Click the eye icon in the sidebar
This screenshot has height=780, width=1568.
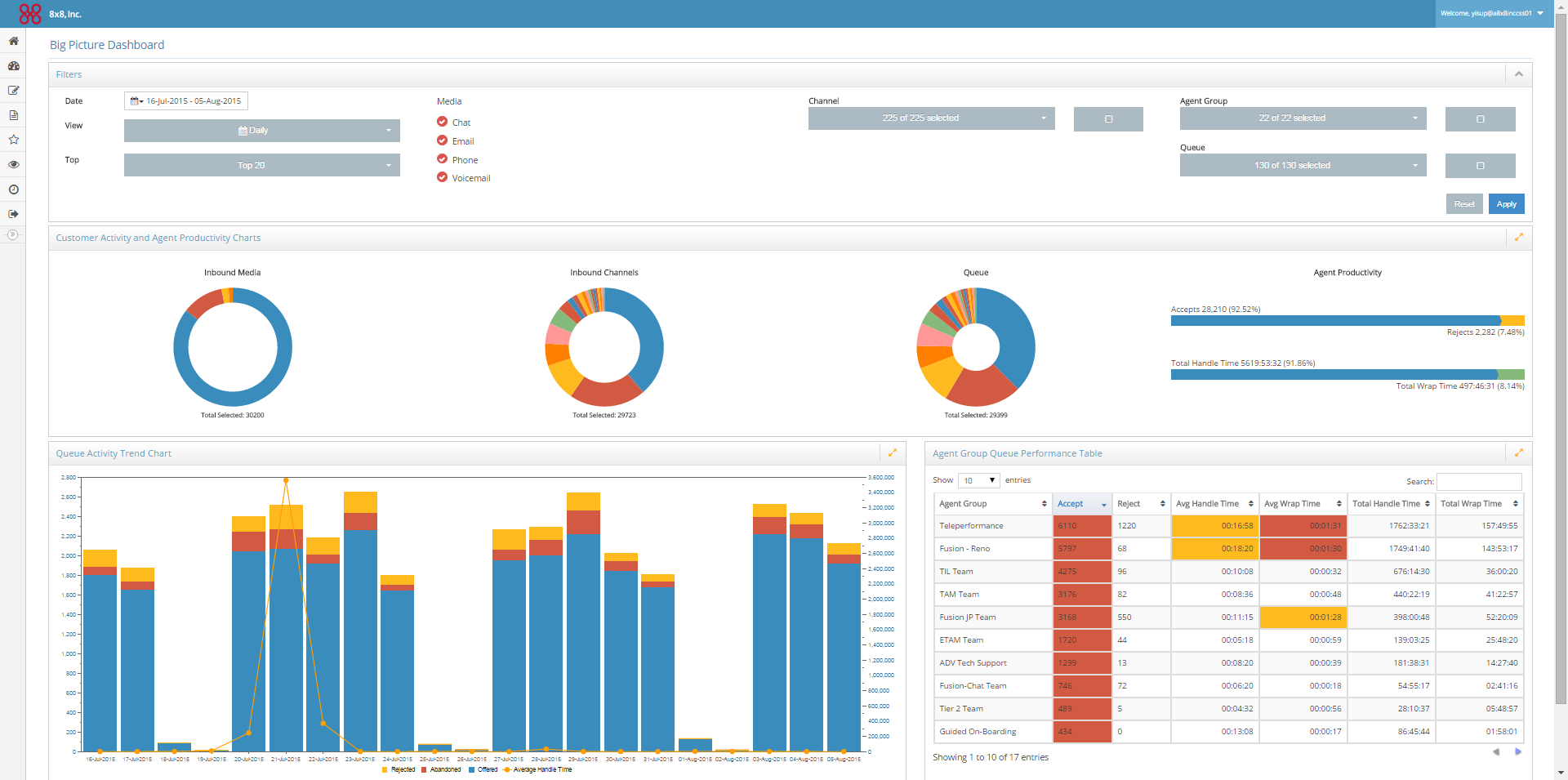(x=13, y=164)
